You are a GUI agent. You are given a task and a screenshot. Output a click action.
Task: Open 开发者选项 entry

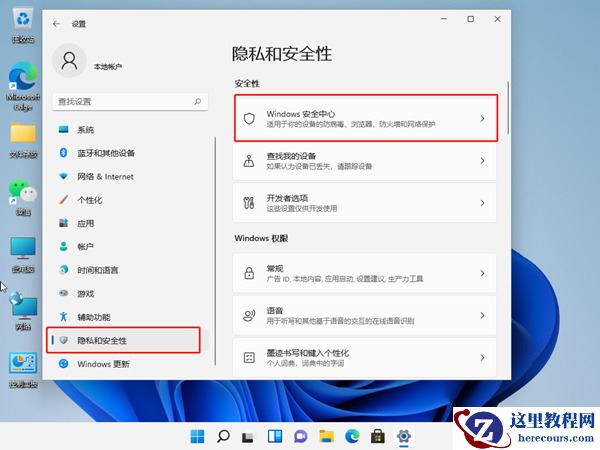(365, 203)
